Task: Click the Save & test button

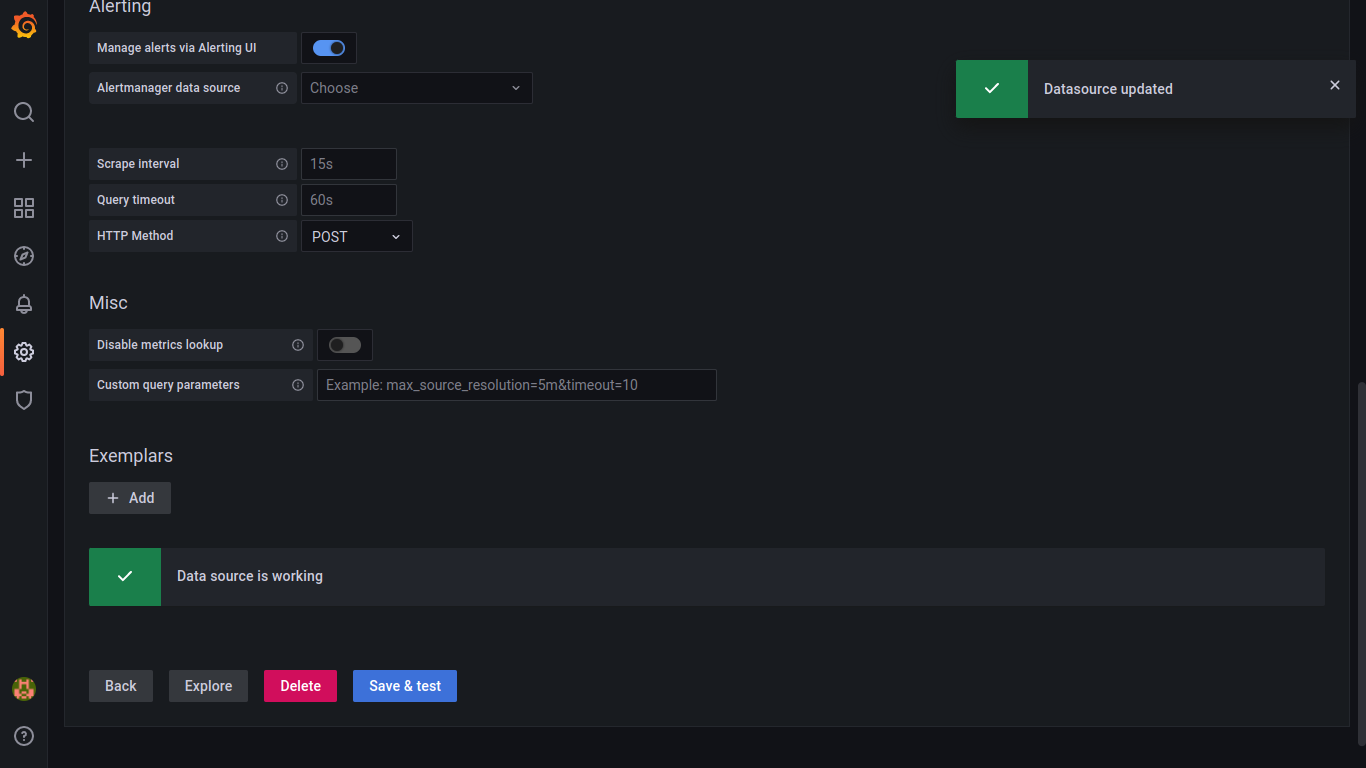Action: tap(404, 686)
